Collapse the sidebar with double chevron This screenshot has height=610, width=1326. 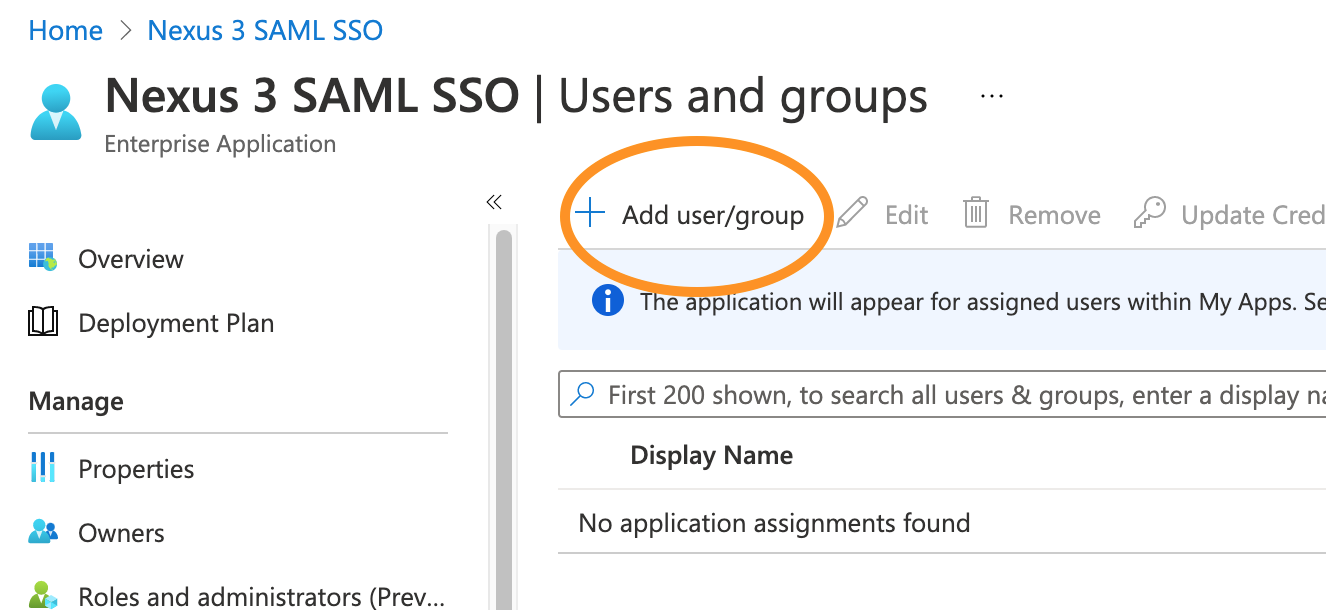coord(493,203)
